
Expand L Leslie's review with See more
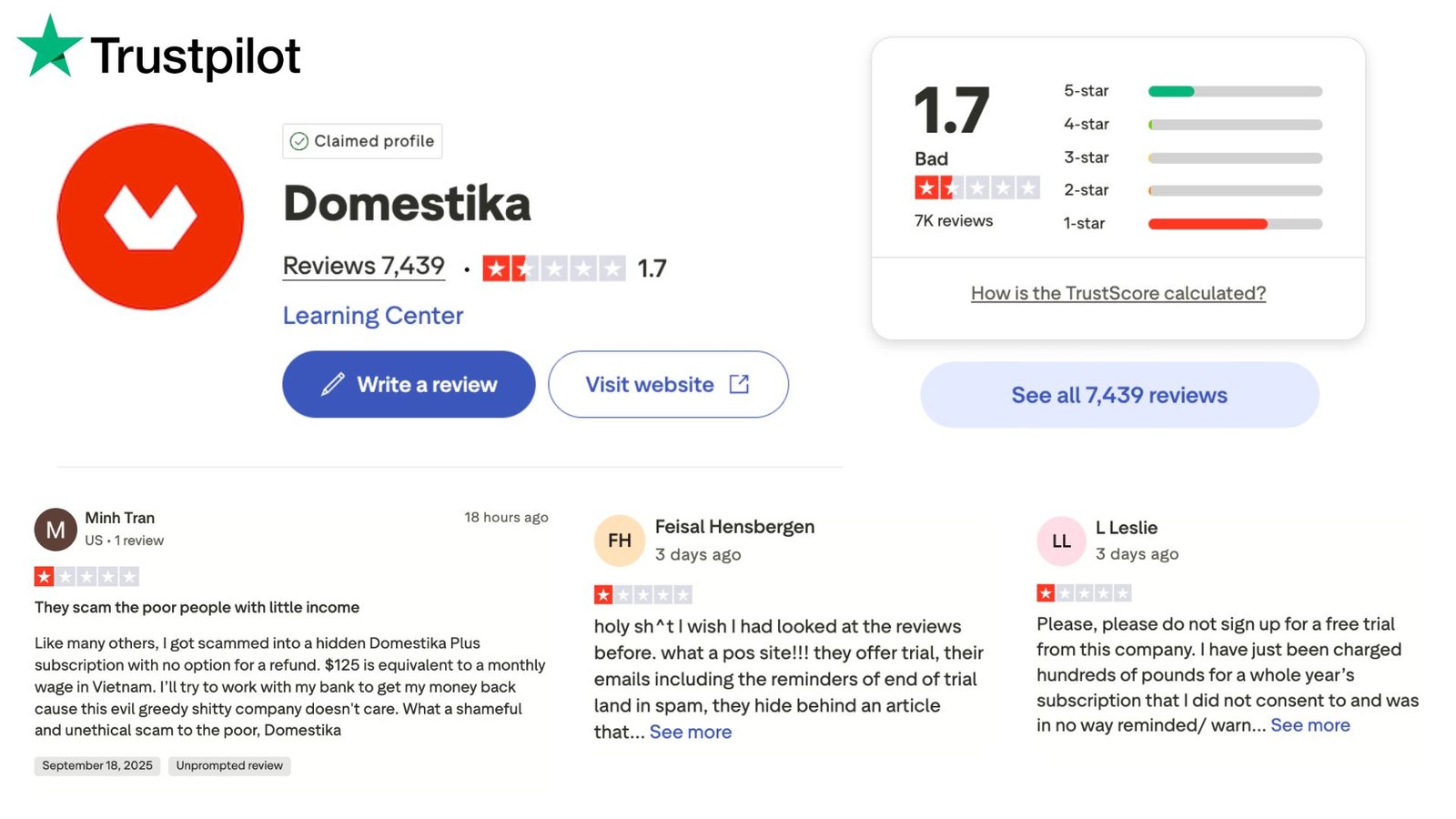tap(1309, 725)
